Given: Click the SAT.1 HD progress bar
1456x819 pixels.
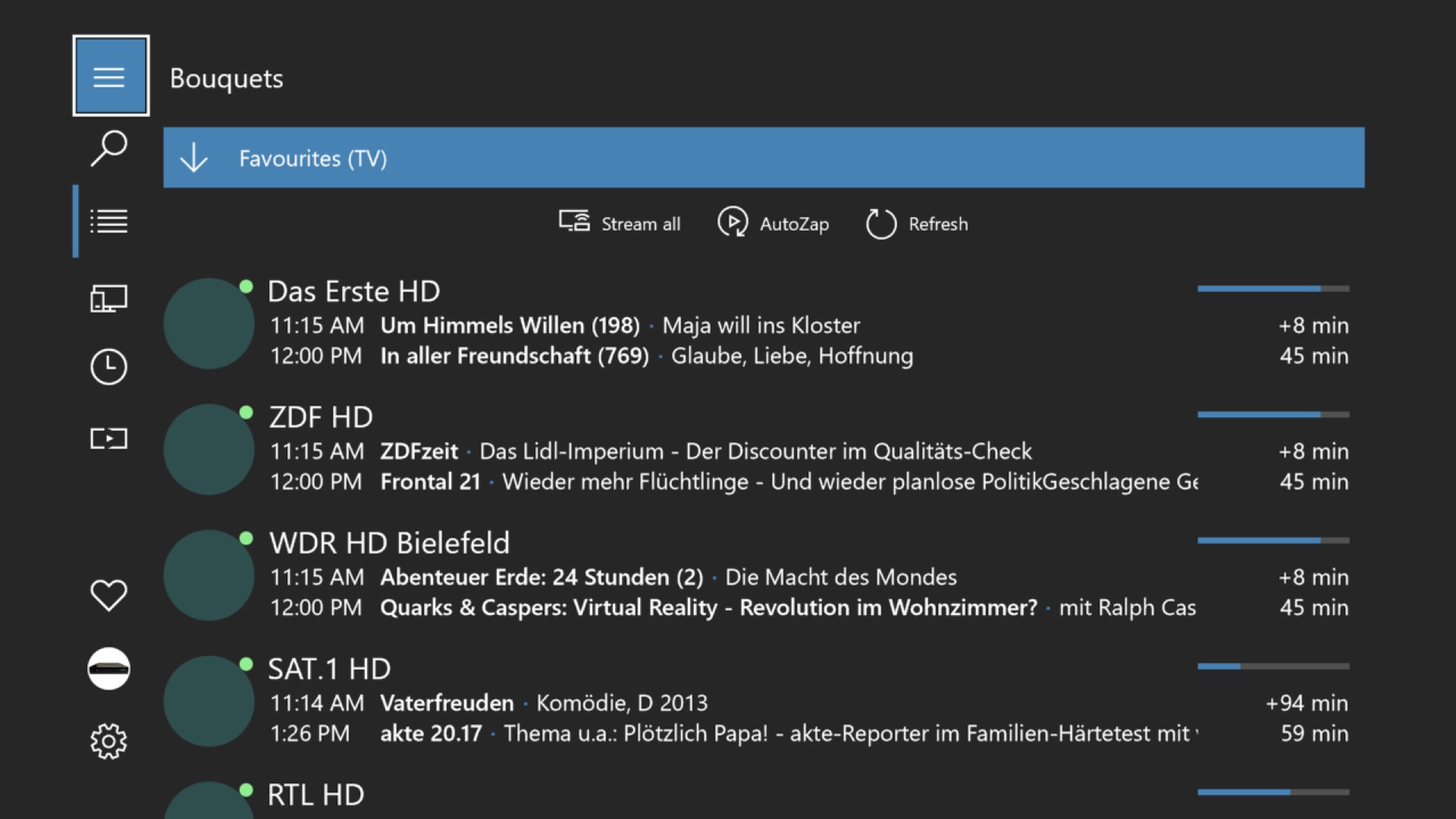Looking at the screenshot, I should point(1273,667).
